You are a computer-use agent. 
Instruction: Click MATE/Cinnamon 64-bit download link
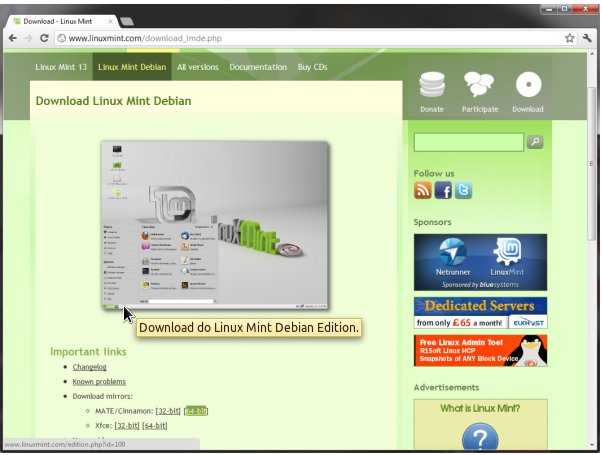pos(196,411)
